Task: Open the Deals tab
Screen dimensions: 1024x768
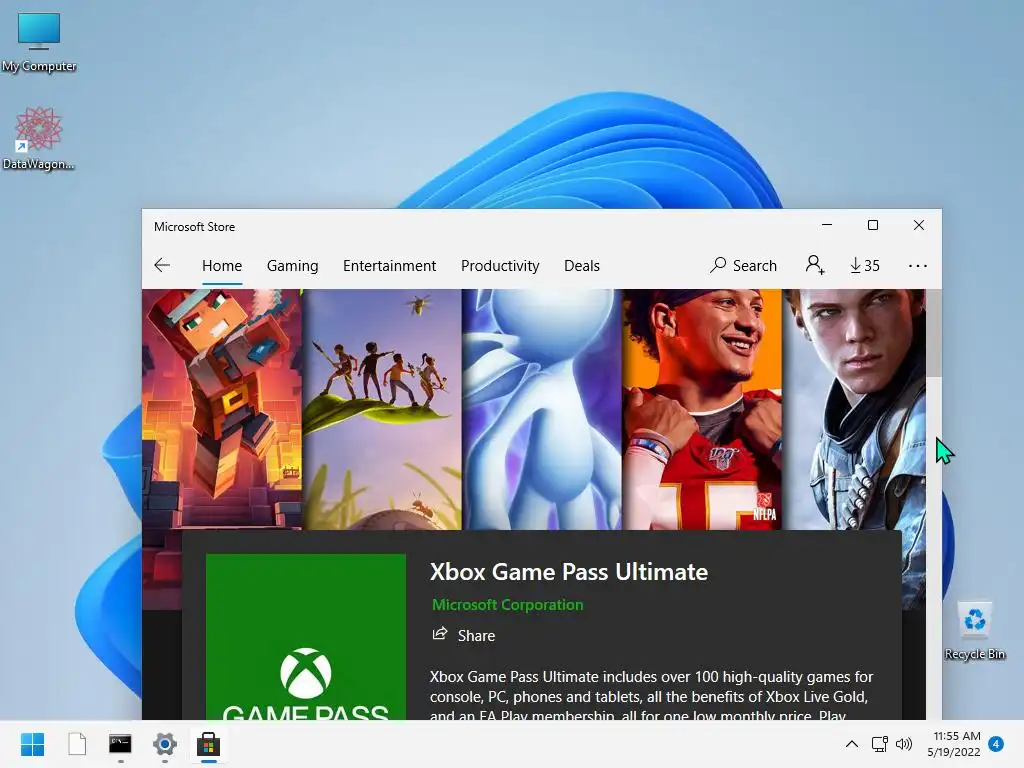Action: pos(582,266)
